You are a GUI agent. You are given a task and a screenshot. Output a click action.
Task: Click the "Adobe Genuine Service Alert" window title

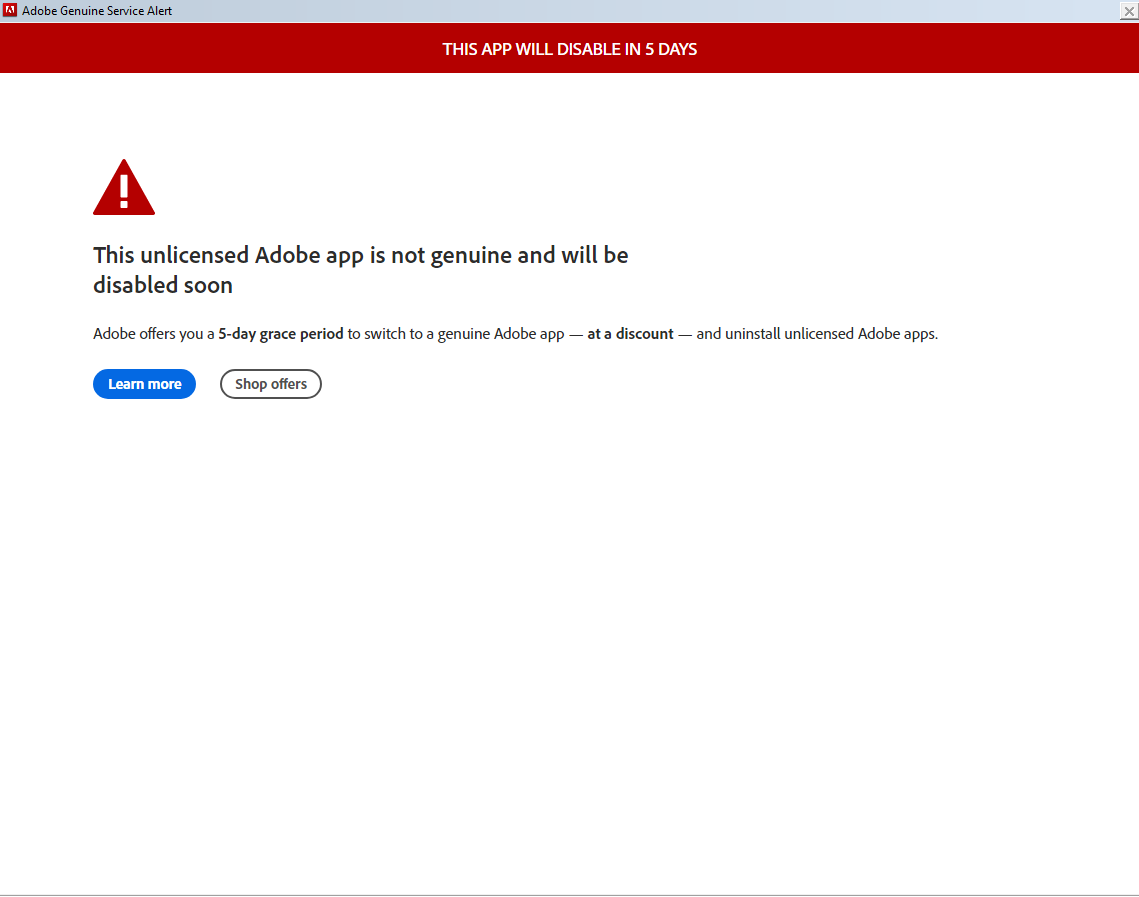click(97, 11)
